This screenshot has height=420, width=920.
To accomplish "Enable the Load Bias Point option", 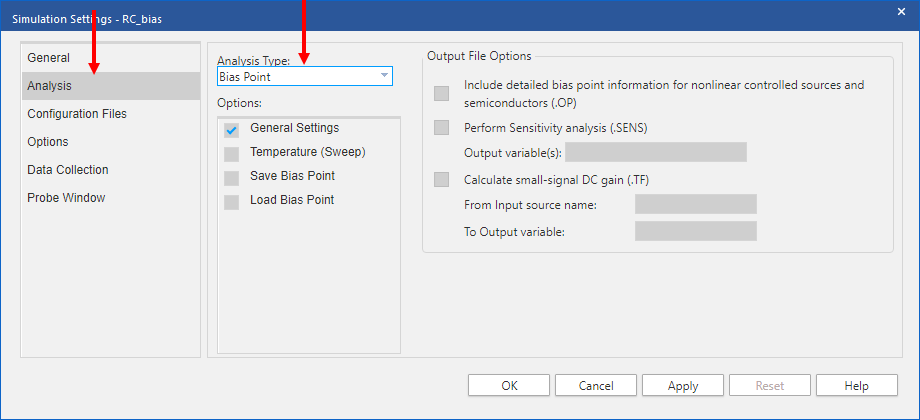I will (232, 202).
